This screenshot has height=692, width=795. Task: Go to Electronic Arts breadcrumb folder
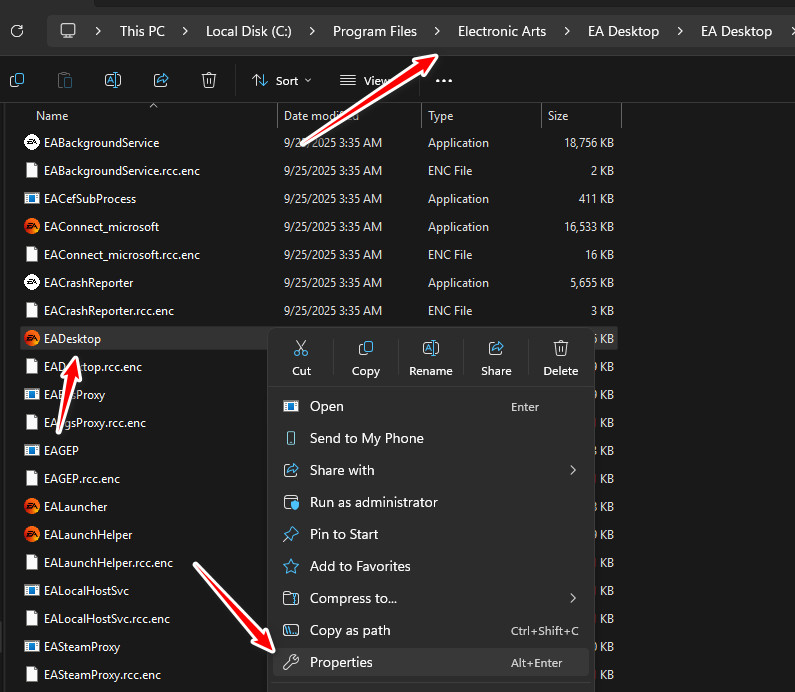502,31
